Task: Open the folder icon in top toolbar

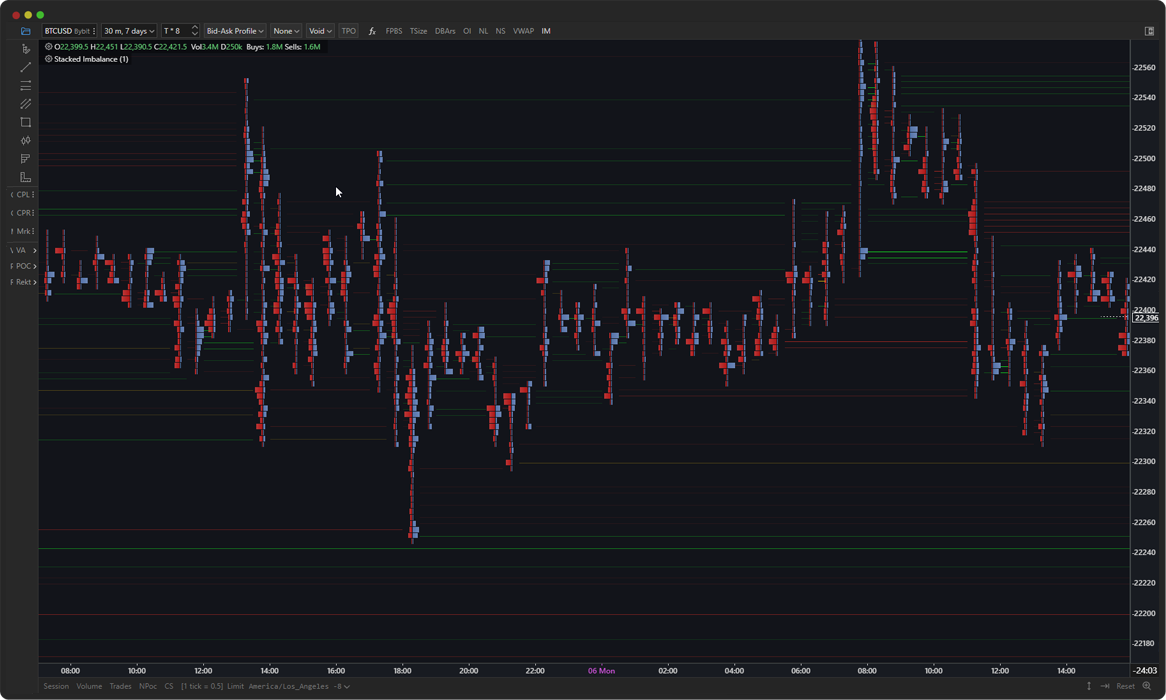Action: click(x=25, y=31)
